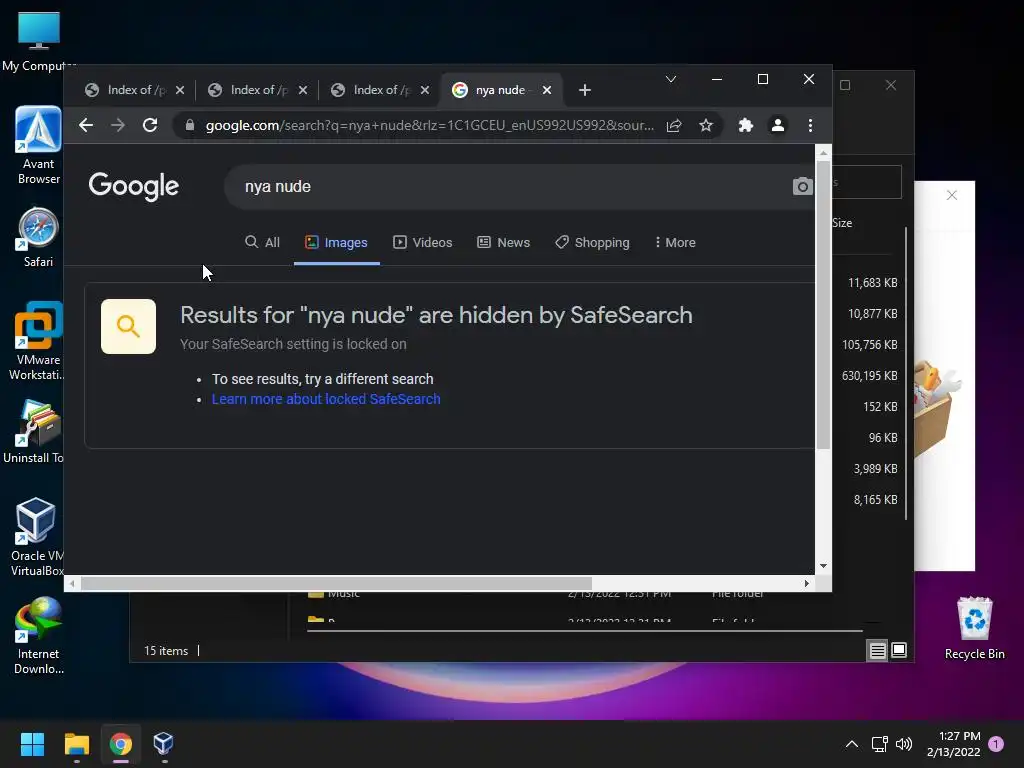Close the 'nya nude' Google tab
This screenshot has height=768, width=1024.
547,90
